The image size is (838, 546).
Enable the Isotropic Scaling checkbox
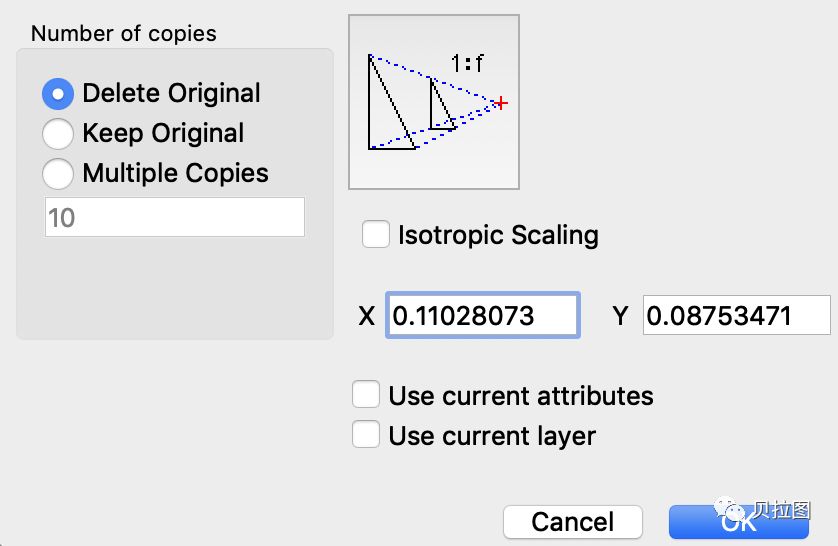pyautogui.click(x=376, y=235)
